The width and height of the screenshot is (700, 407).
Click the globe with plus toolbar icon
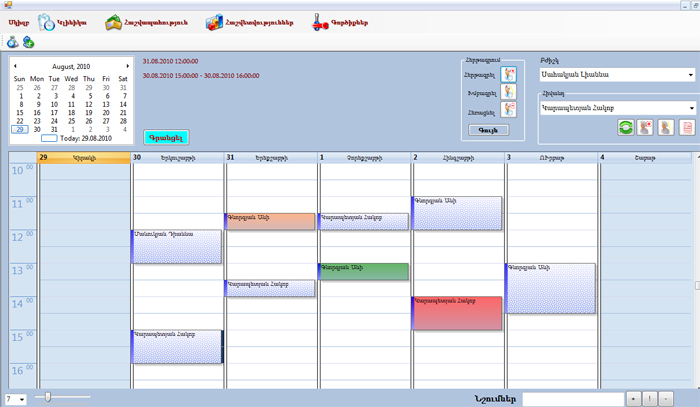point(28,42)
